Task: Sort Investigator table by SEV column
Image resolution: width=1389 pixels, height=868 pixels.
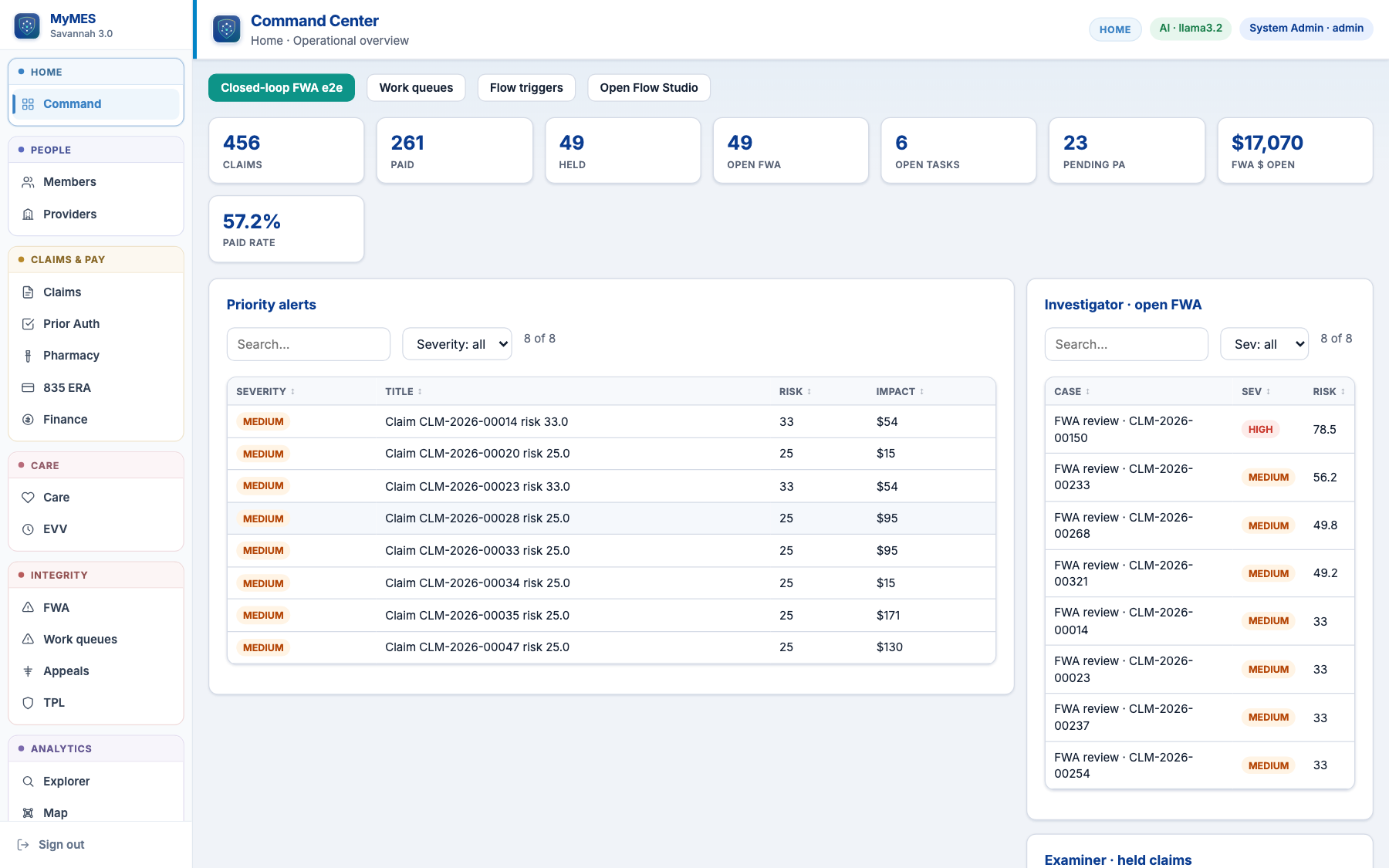Action: coord(1256,392)
